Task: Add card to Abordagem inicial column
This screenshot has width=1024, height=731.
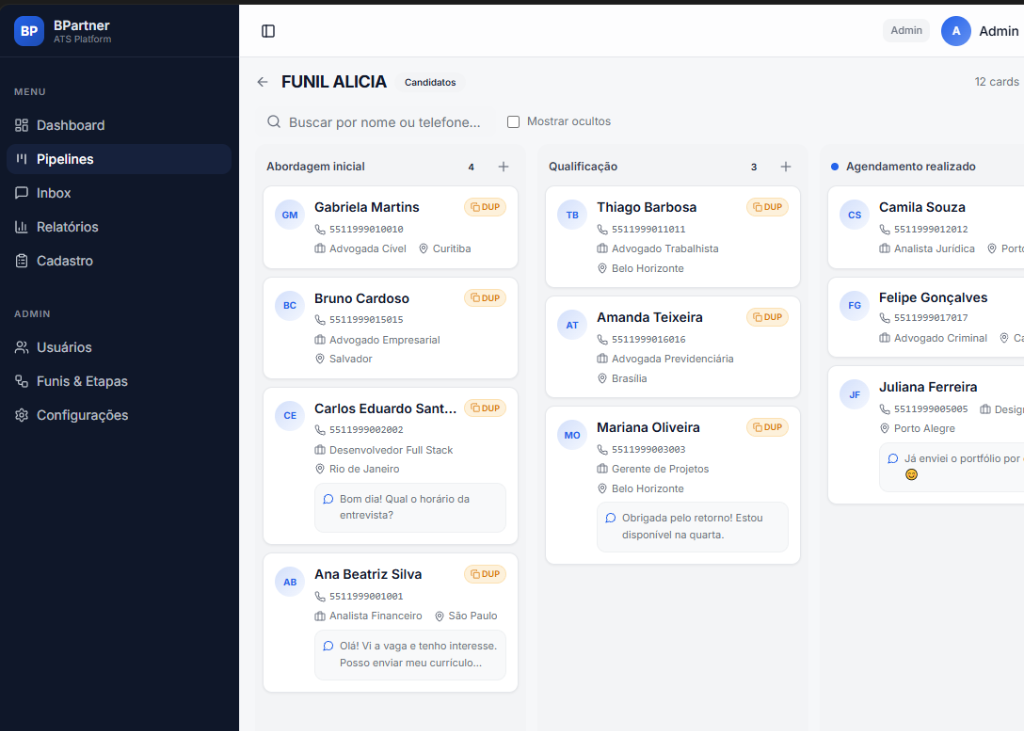Action: tap(503, 167)
